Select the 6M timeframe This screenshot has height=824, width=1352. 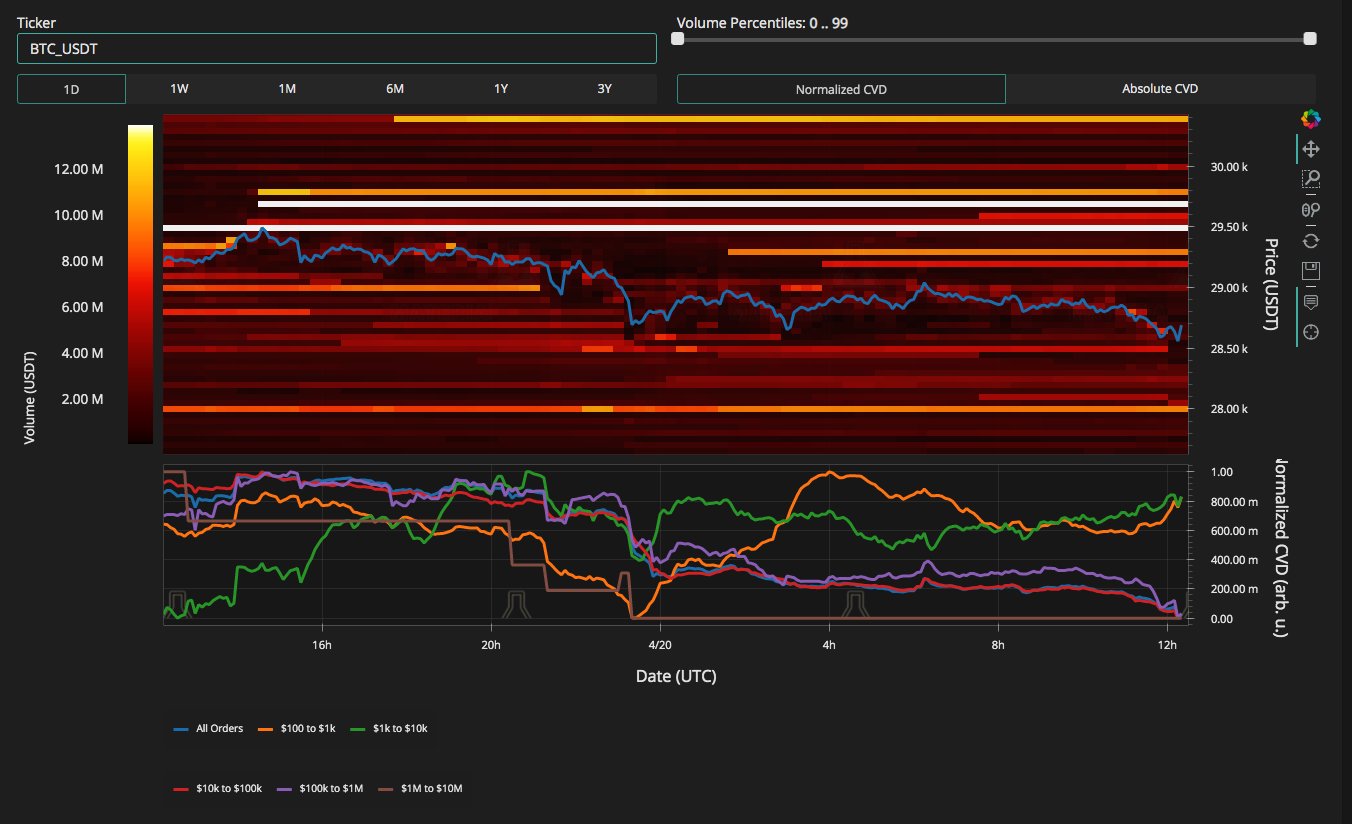tap(394, 89)
